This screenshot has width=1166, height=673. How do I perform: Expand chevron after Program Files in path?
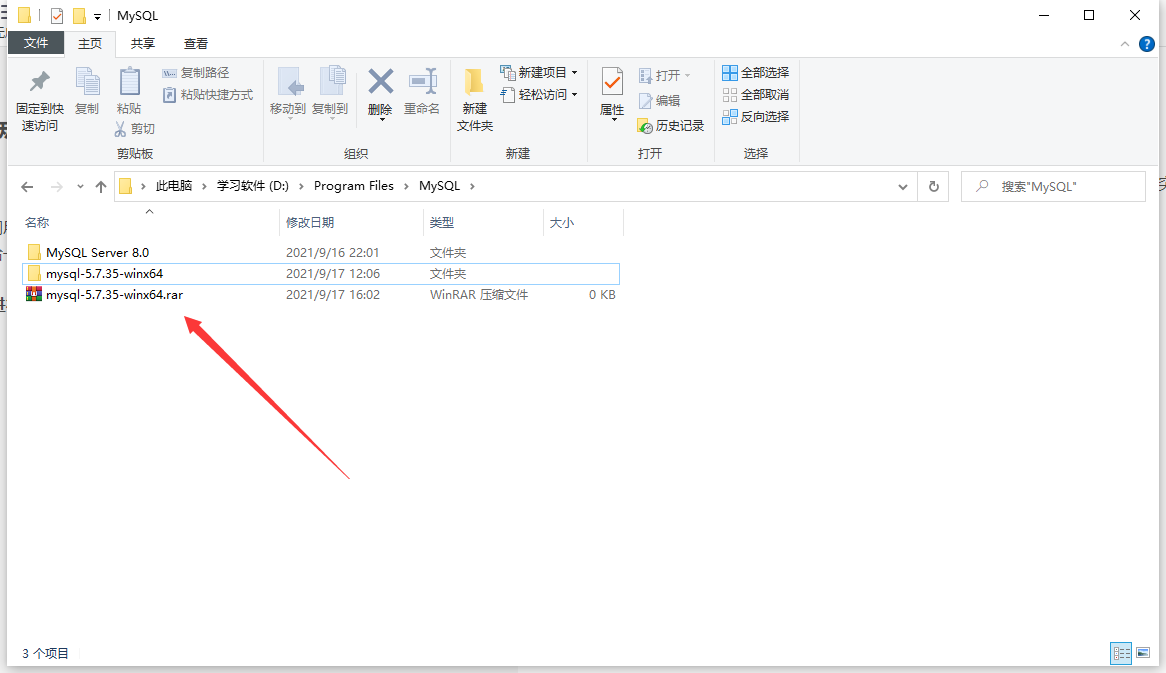406,186
